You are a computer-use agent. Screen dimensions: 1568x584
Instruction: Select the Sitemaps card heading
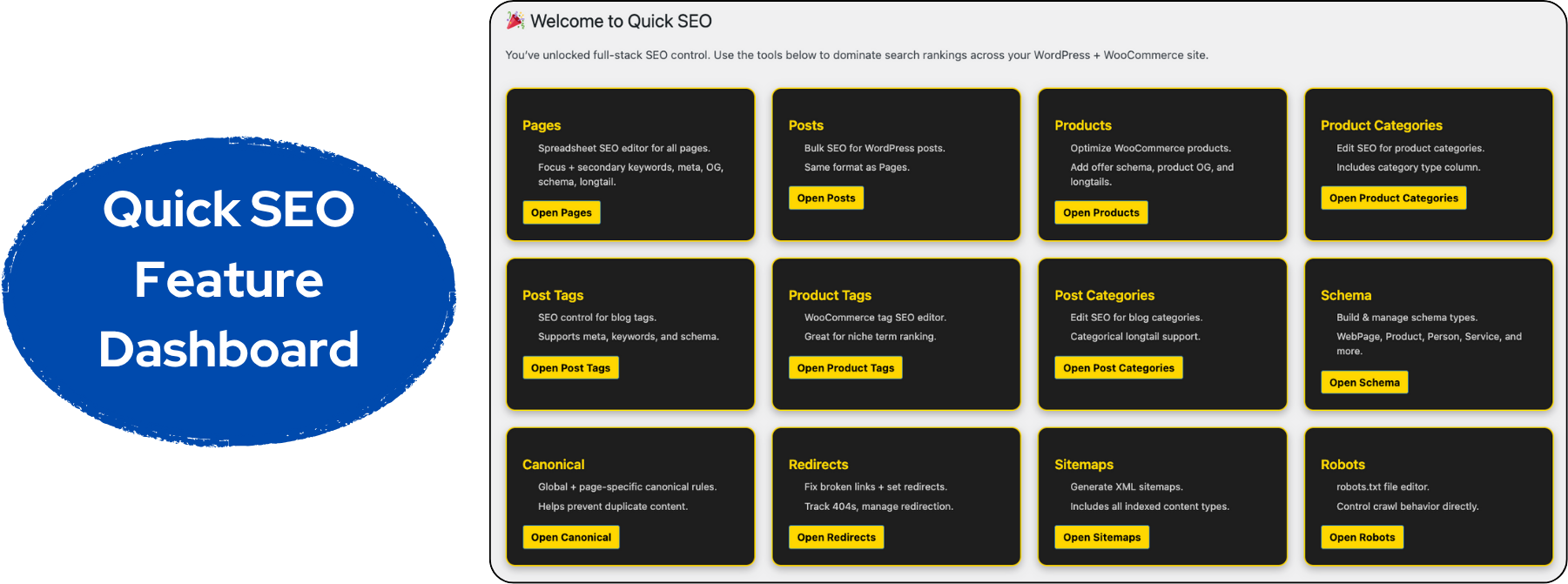pos(1084,465)
